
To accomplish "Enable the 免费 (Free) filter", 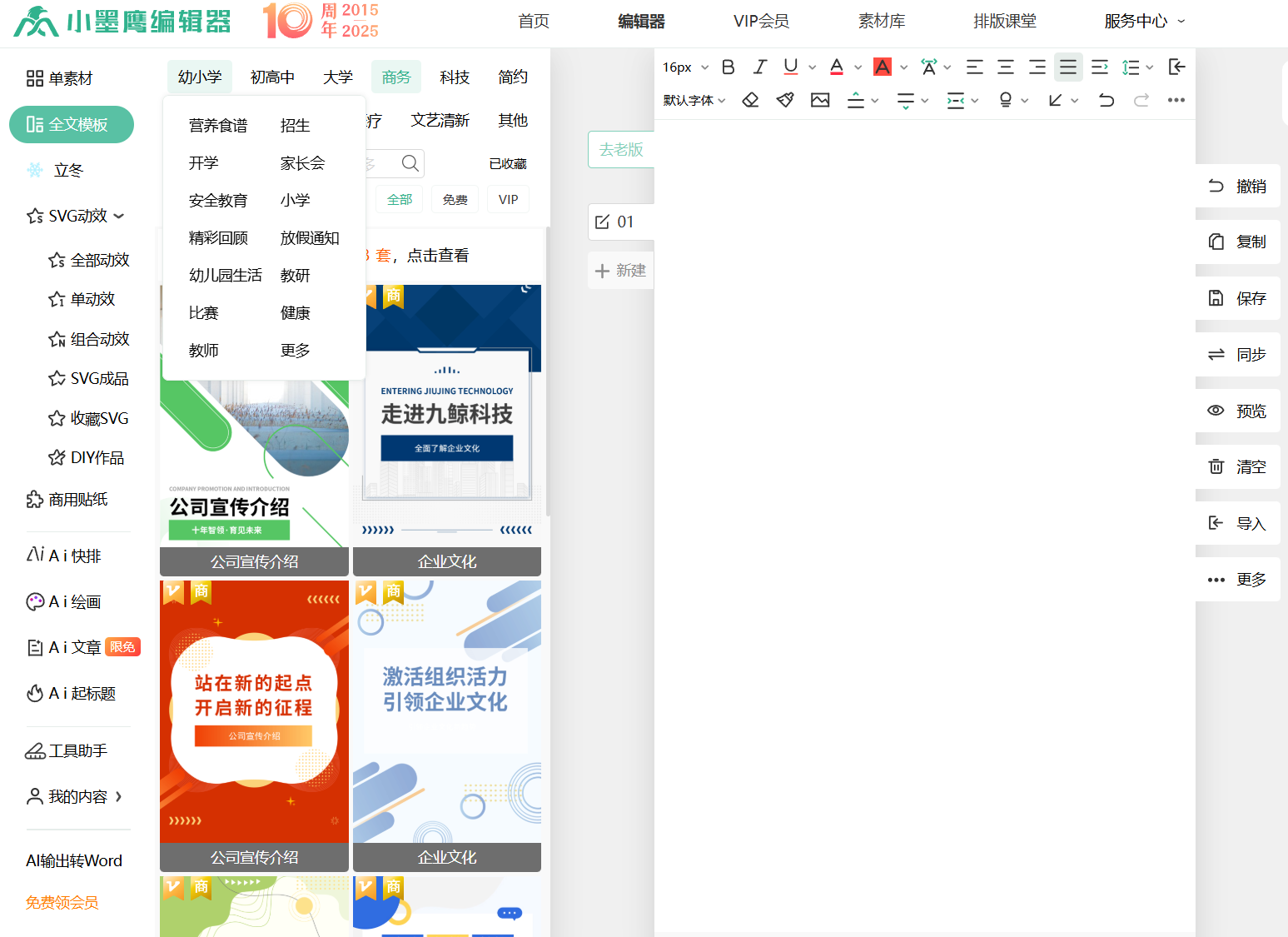I will 455,198.
